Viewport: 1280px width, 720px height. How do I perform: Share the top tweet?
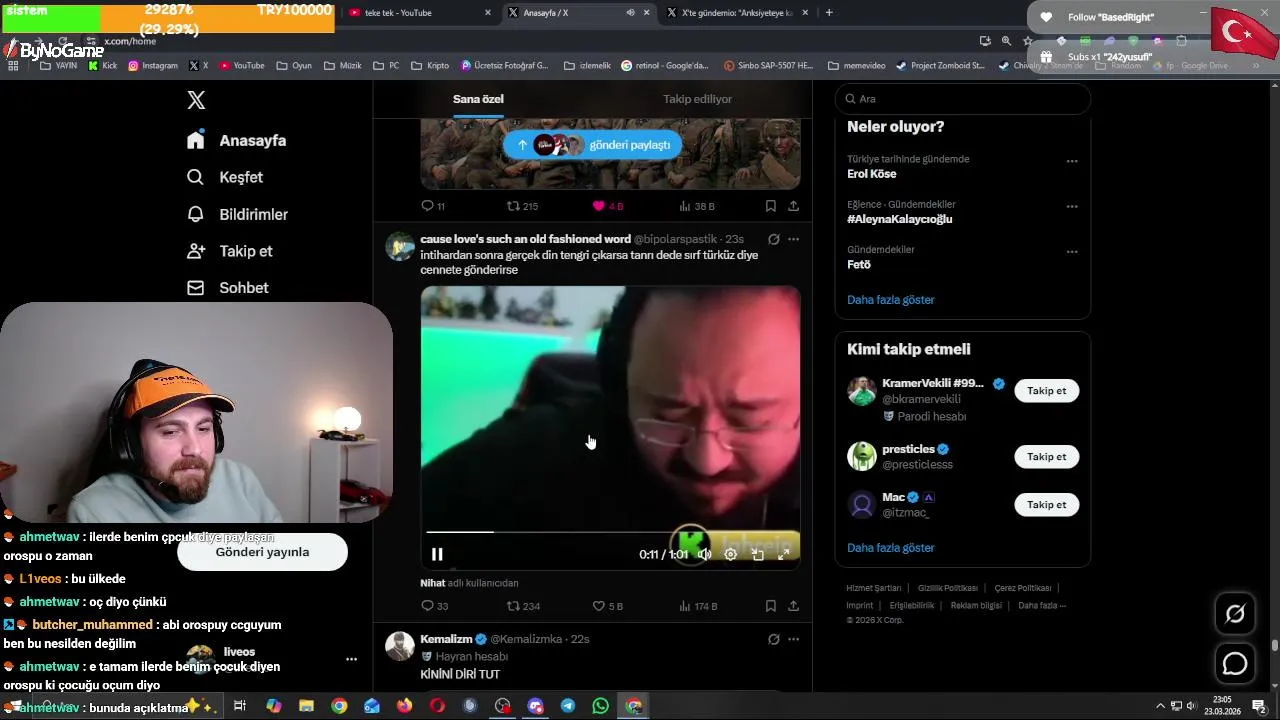793,206
